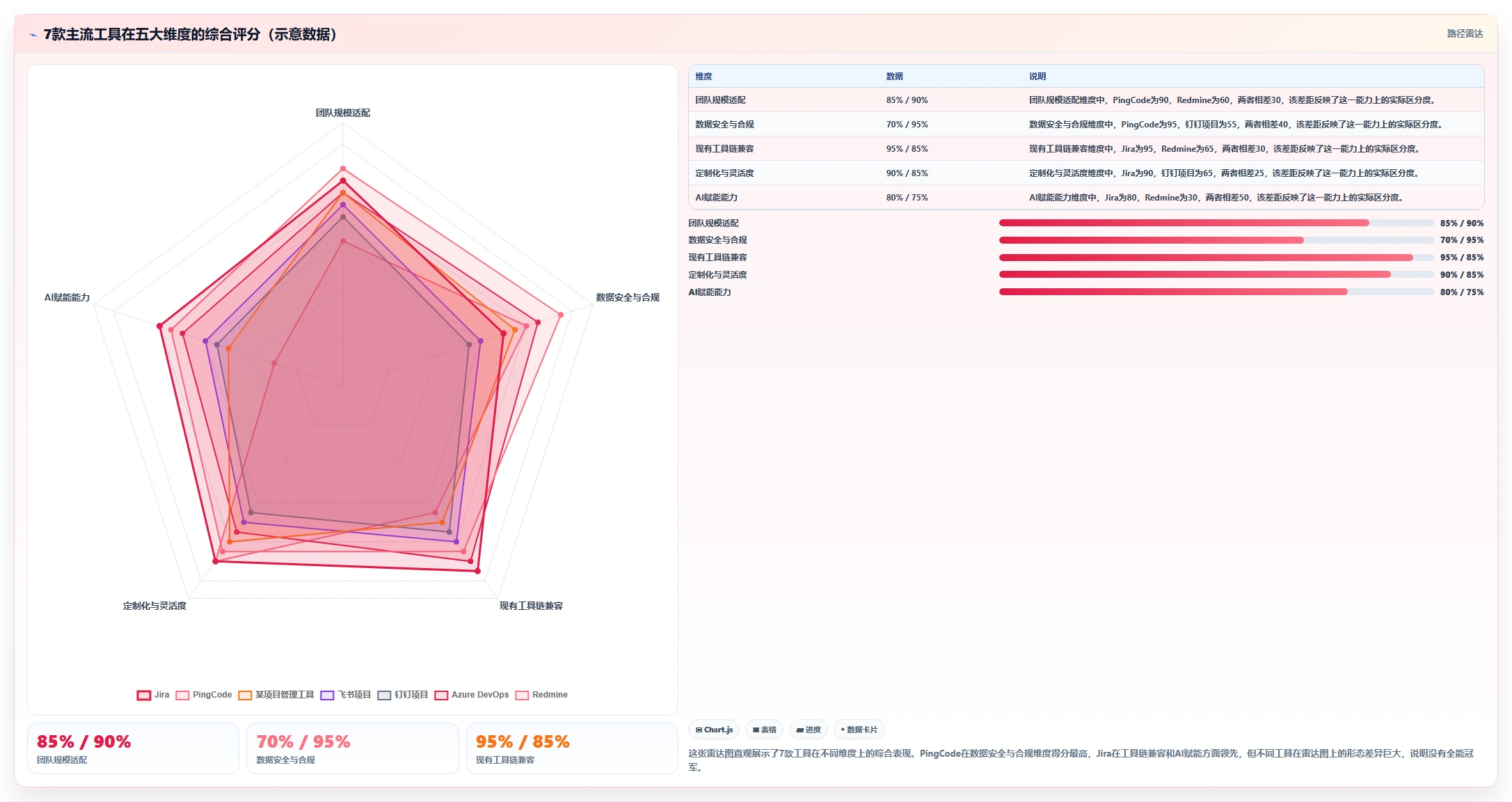The height and width of the screenshot is (802, 1512).
Task: Open the 70% / 95% 数据安全与合规 card
Action: tap(353, 748)
